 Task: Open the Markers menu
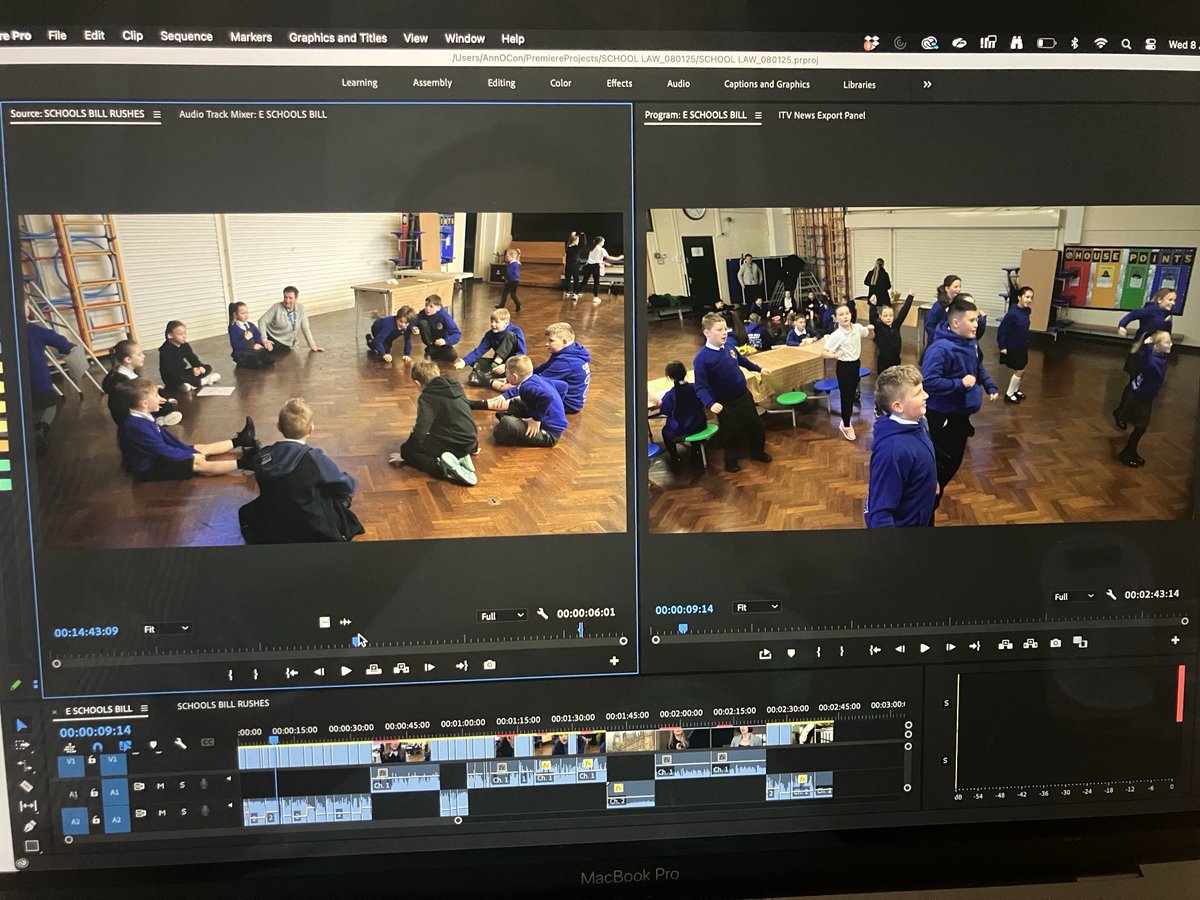[x=251, y=37]
